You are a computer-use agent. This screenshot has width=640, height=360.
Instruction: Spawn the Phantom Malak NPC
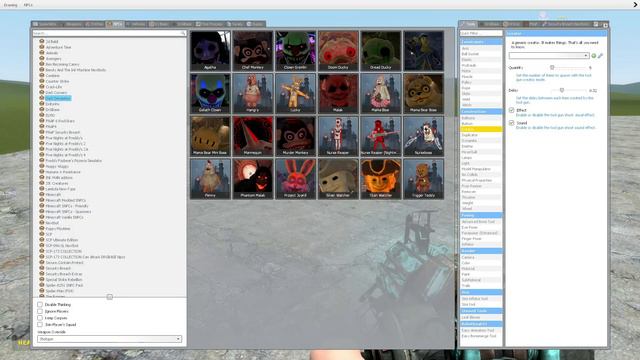[253, 179]
